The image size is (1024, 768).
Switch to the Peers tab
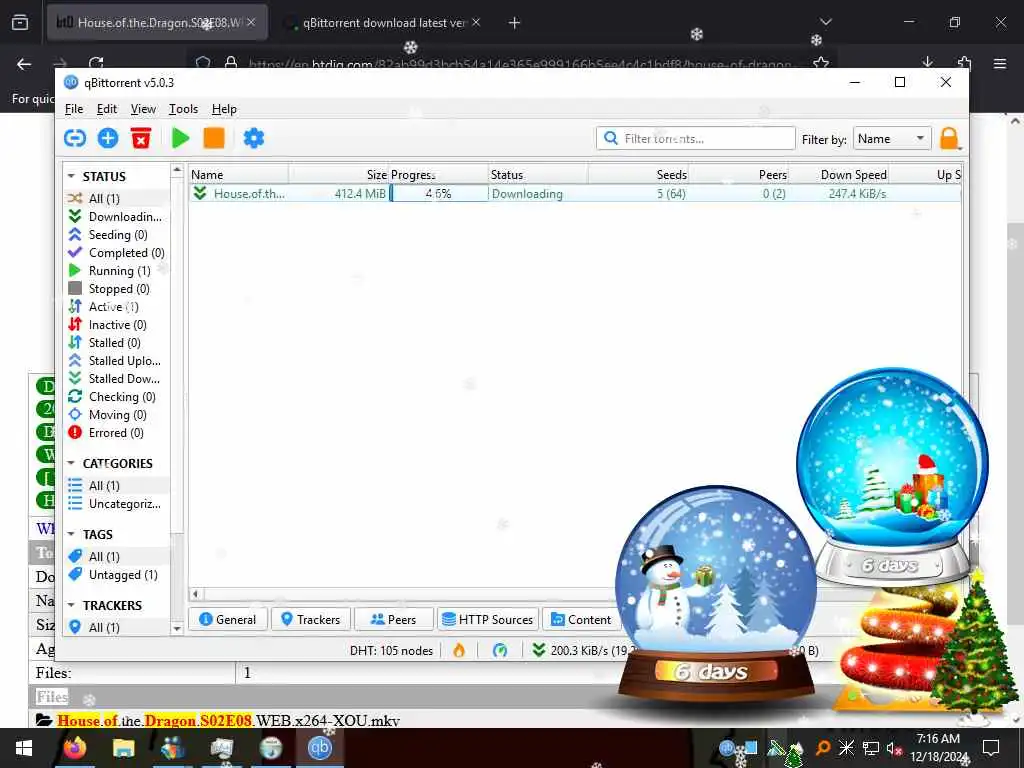pos(394,619)
